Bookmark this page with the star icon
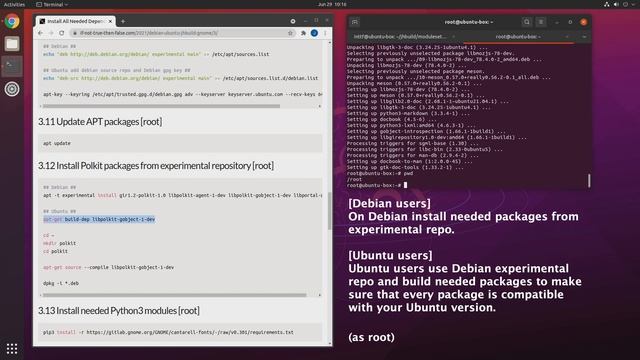Screen dimensions: 640x360 click(x=290, y=33)
